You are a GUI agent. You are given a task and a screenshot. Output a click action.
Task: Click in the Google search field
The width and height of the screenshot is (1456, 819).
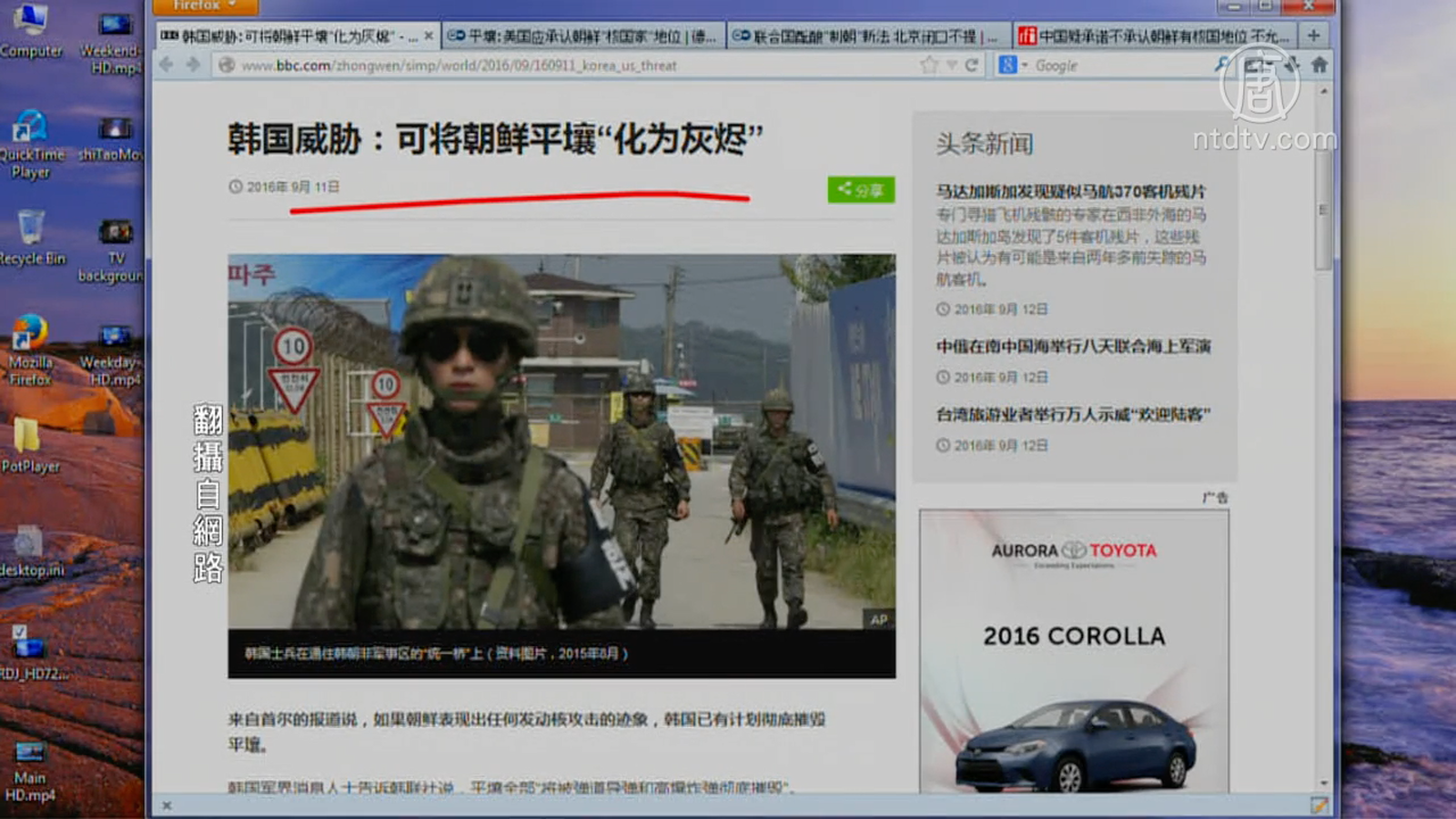pos(1119,66)
